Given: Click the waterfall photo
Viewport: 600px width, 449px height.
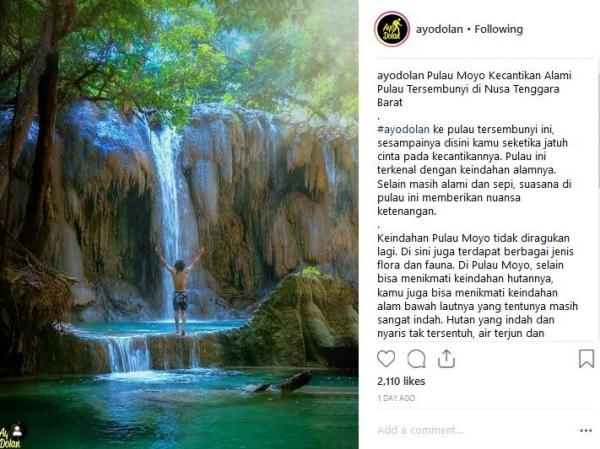Looking at the screenshot, I should 179,224.
